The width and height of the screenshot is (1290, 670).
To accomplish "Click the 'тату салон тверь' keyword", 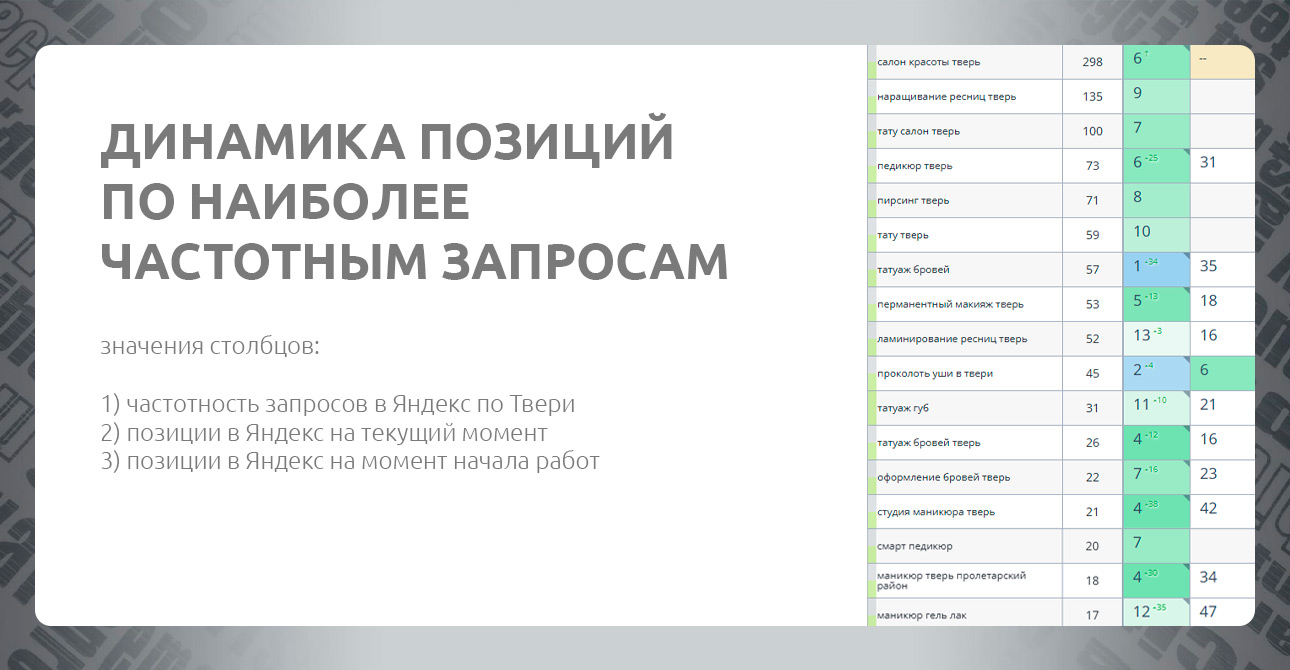I will click(918, 131).
